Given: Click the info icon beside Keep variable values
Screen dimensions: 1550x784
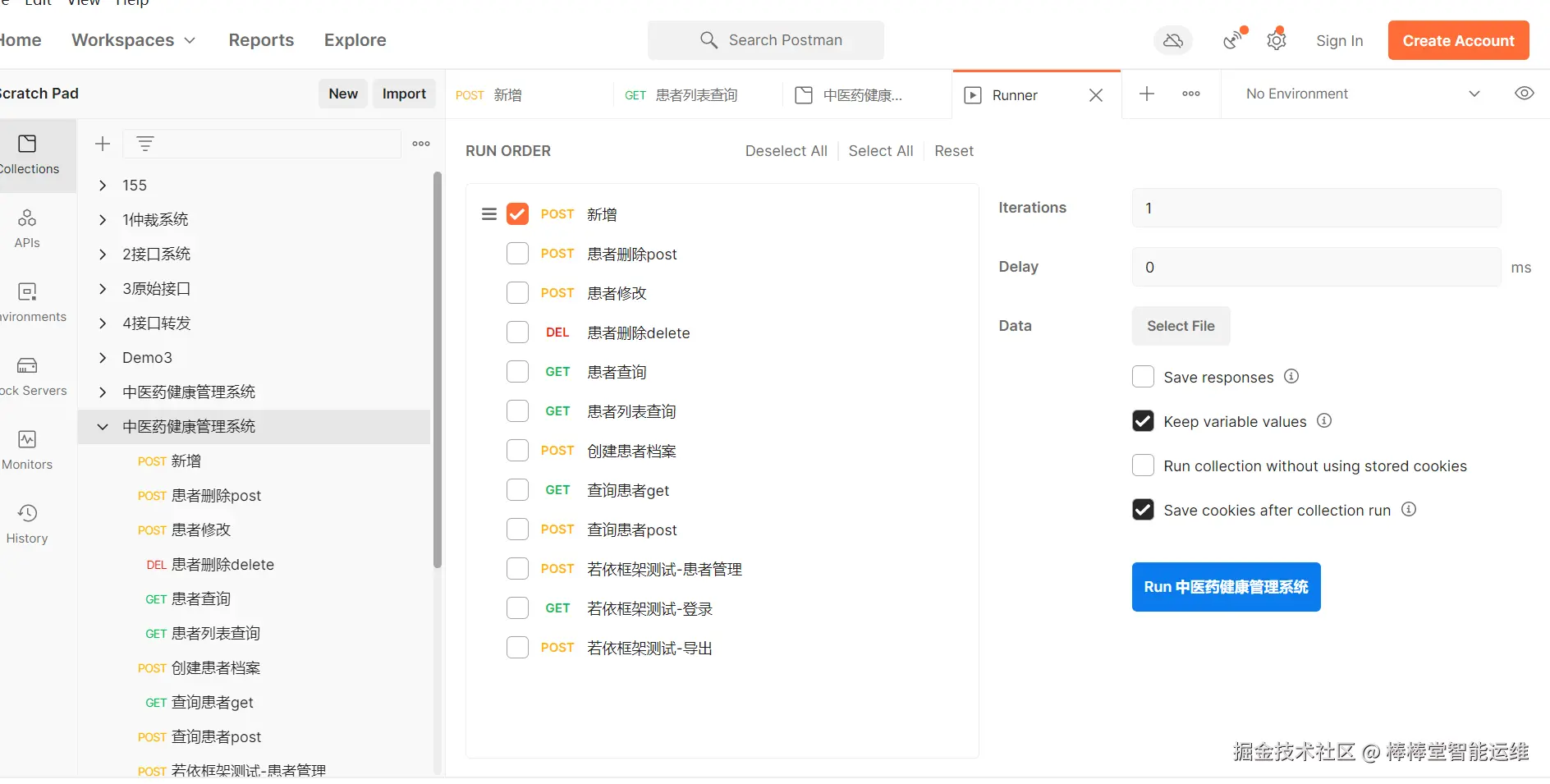Looking at the screenshot, I should tap(1324, 420).
